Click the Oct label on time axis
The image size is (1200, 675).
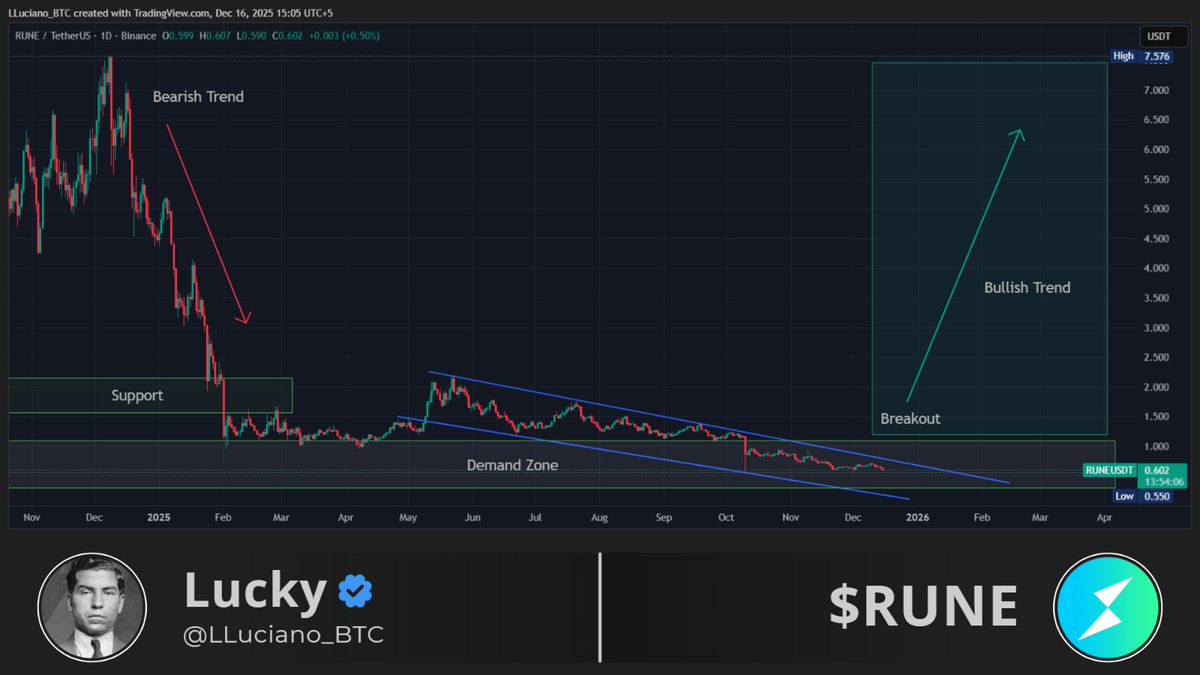(726, 519)
